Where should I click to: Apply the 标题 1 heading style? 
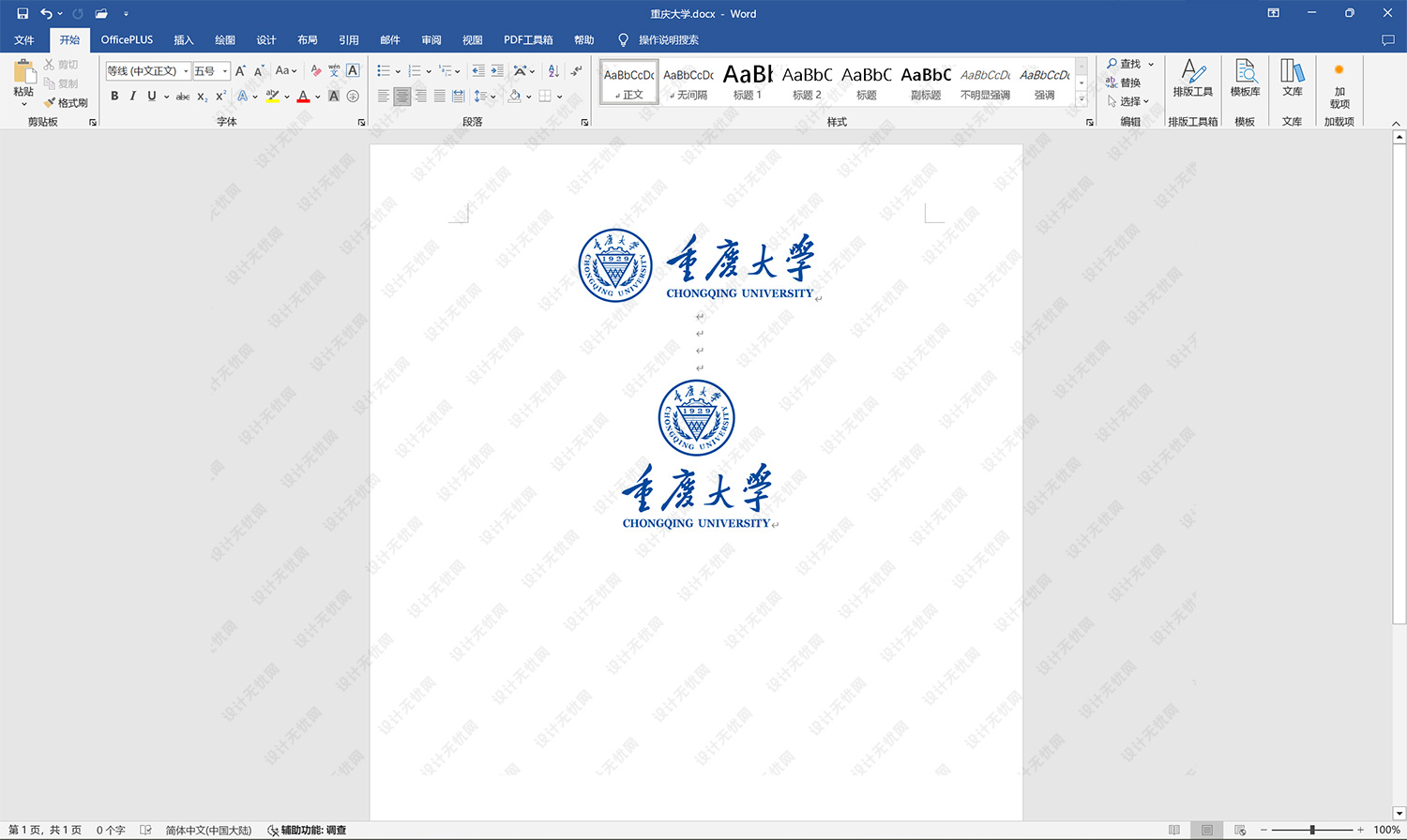(748, 82)
